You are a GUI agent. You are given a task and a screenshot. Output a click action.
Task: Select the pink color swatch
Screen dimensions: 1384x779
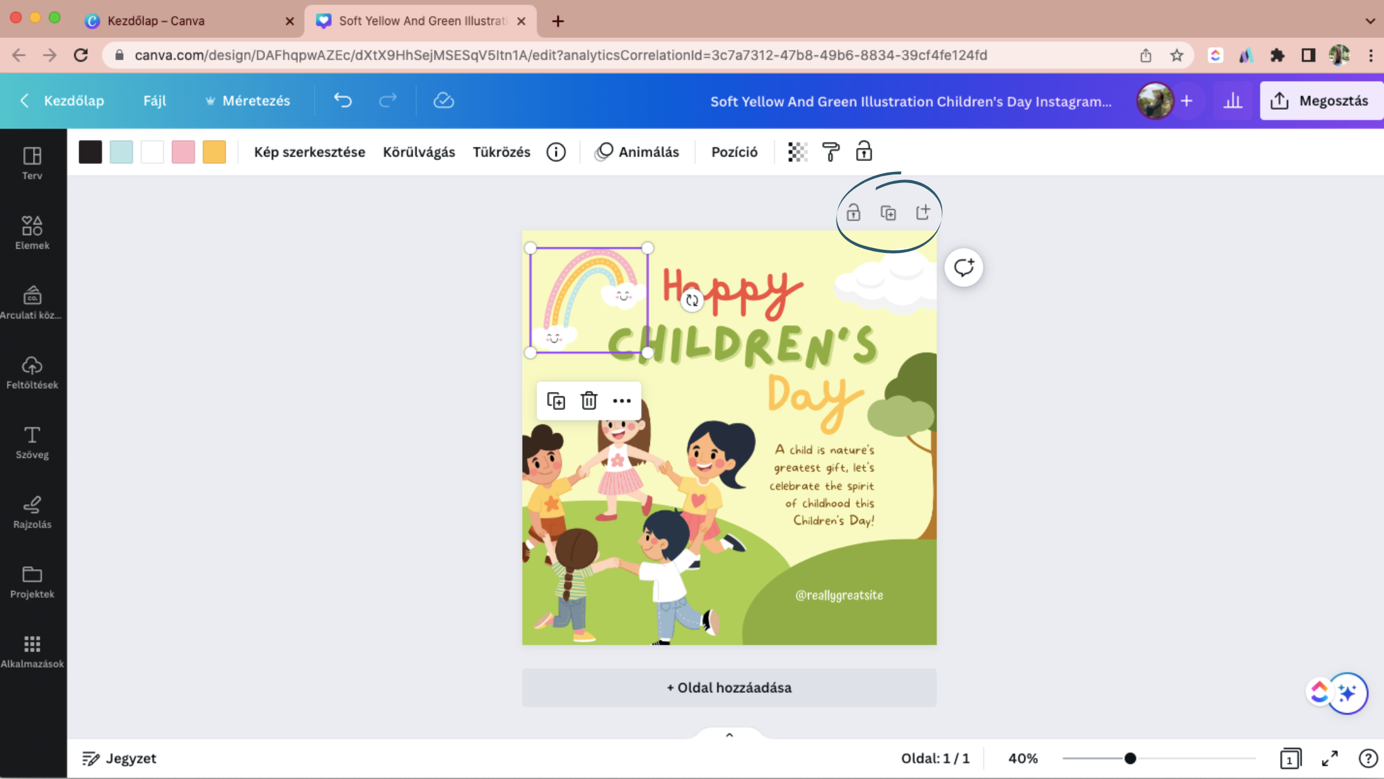(x=183, y=152)
